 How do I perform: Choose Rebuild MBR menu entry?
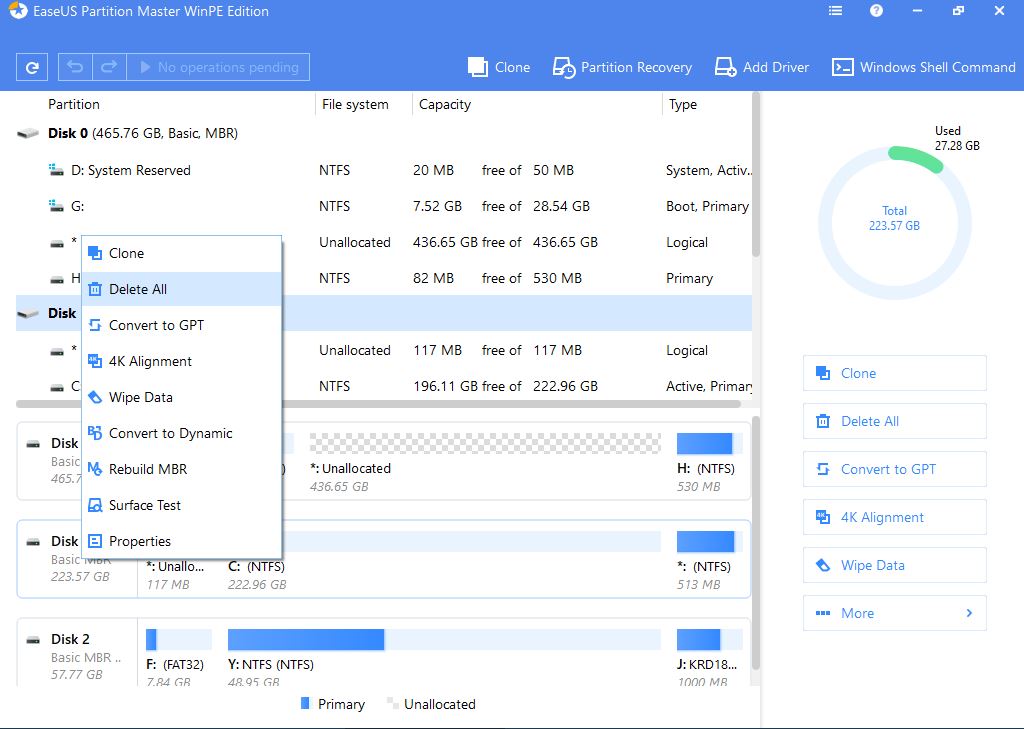148,469
